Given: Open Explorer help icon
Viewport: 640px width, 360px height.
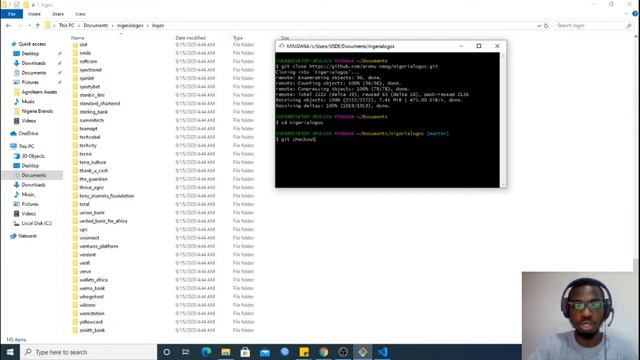Looking at the screenshot, I should (x=635, y=14).
